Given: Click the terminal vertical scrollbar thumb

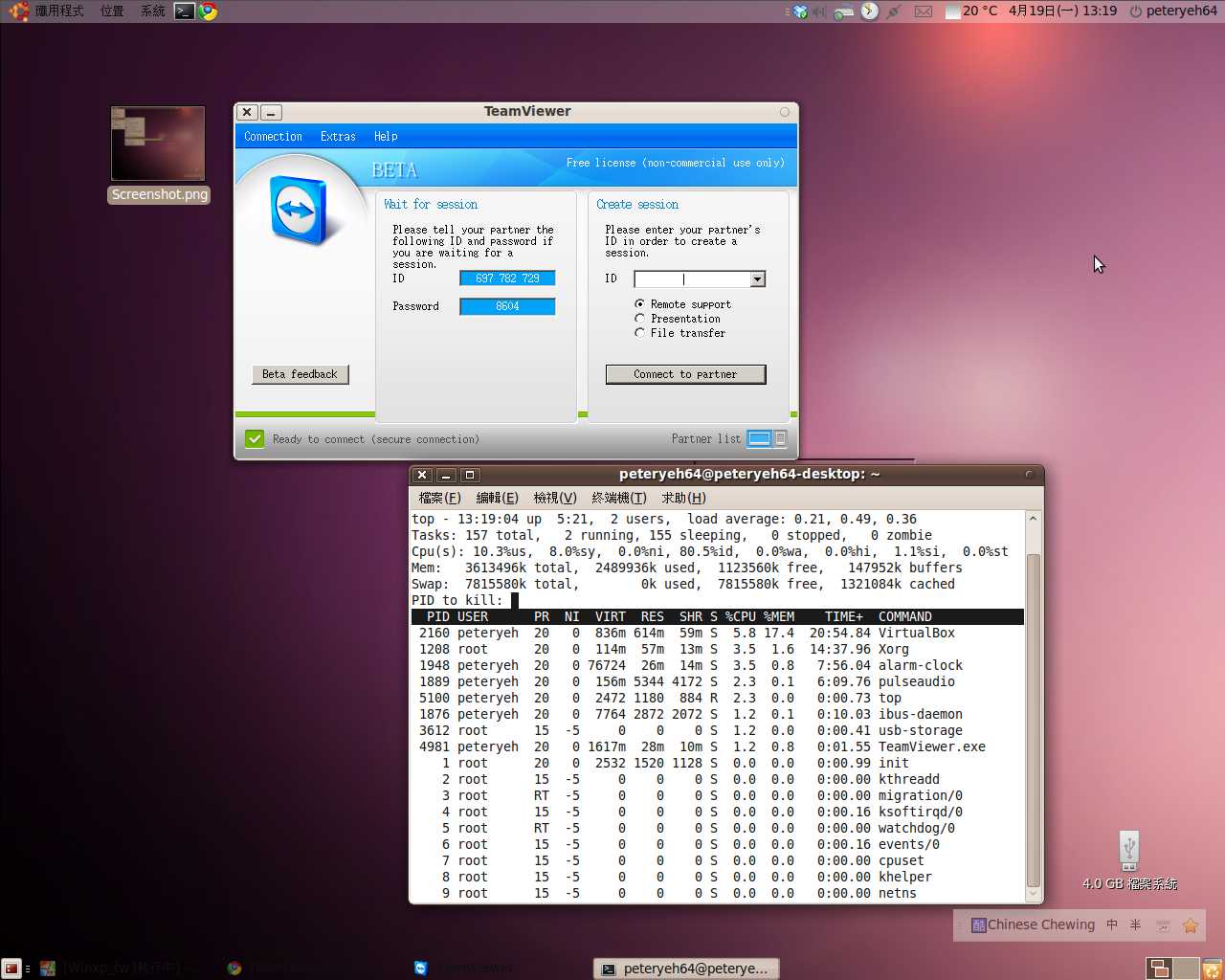Looking at the screenshot, I should [1034, 720].
